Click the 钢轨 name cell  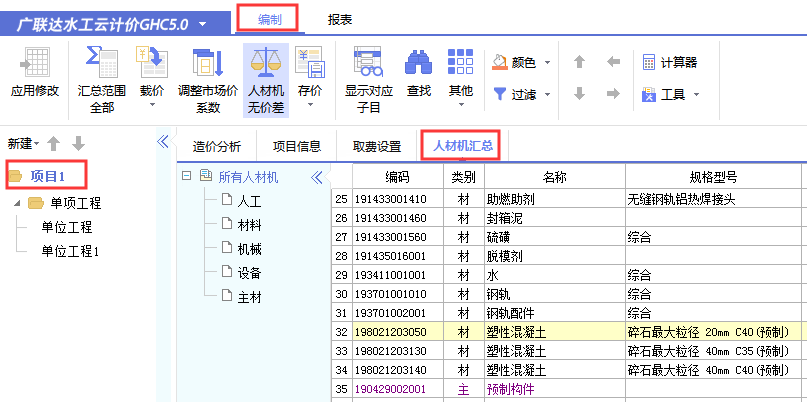click(x=555, y=294)
